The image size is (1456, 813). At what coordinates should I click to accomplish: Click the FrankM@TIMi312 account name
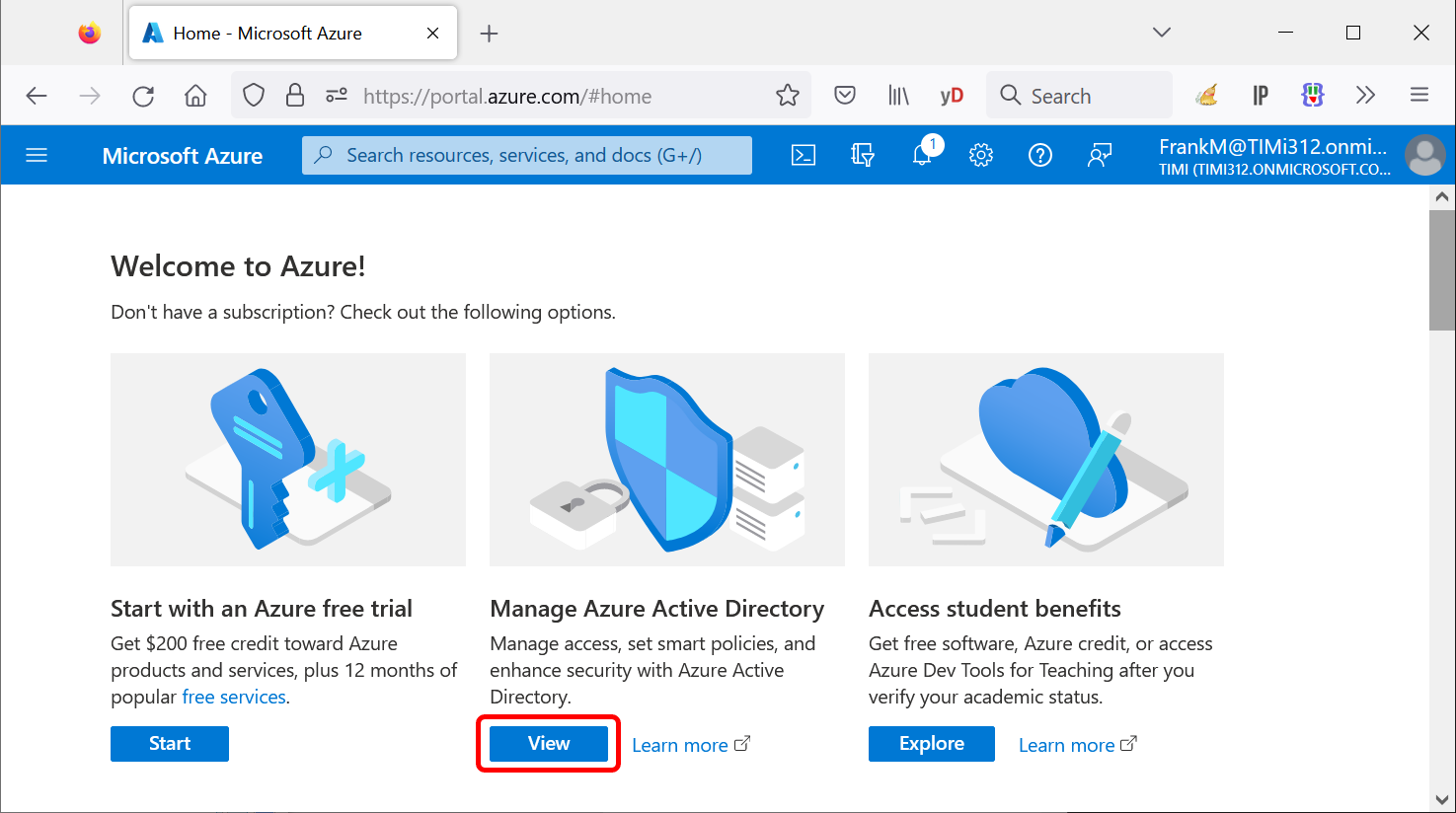click(1273, 147)
